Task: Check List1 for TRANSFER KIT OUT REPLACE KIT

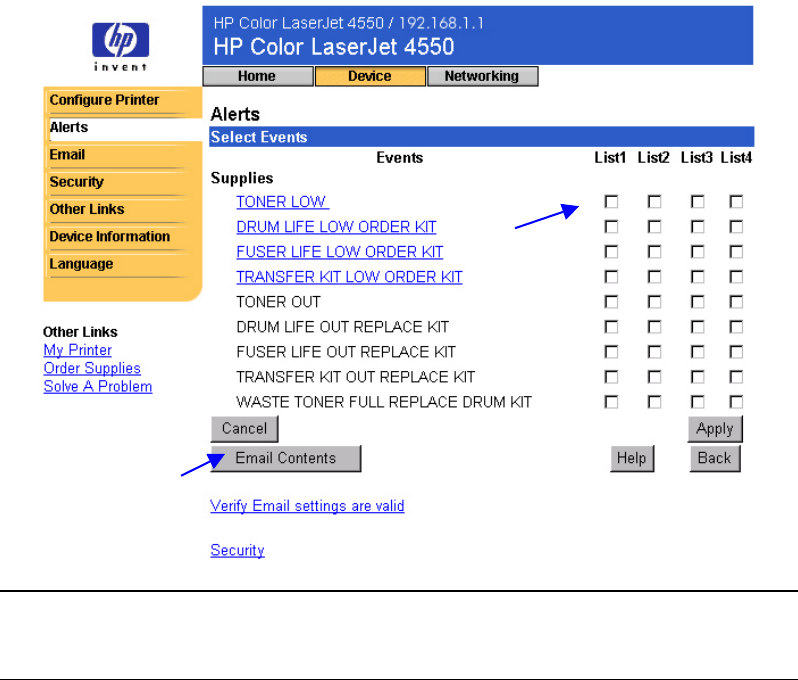Action: (611, 377)
